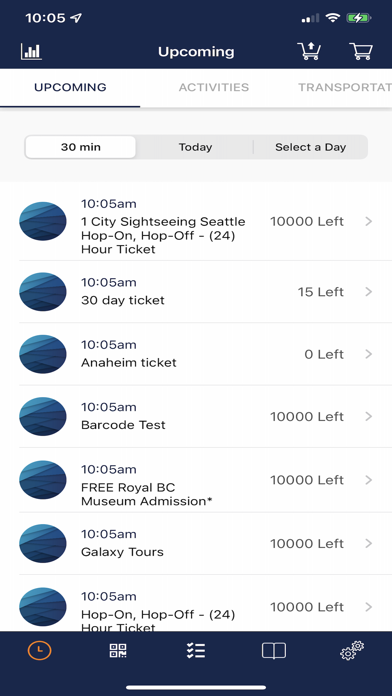Switch to the TRANSPORTATION tab
This screenshot has height=696, width=392.
345,87
